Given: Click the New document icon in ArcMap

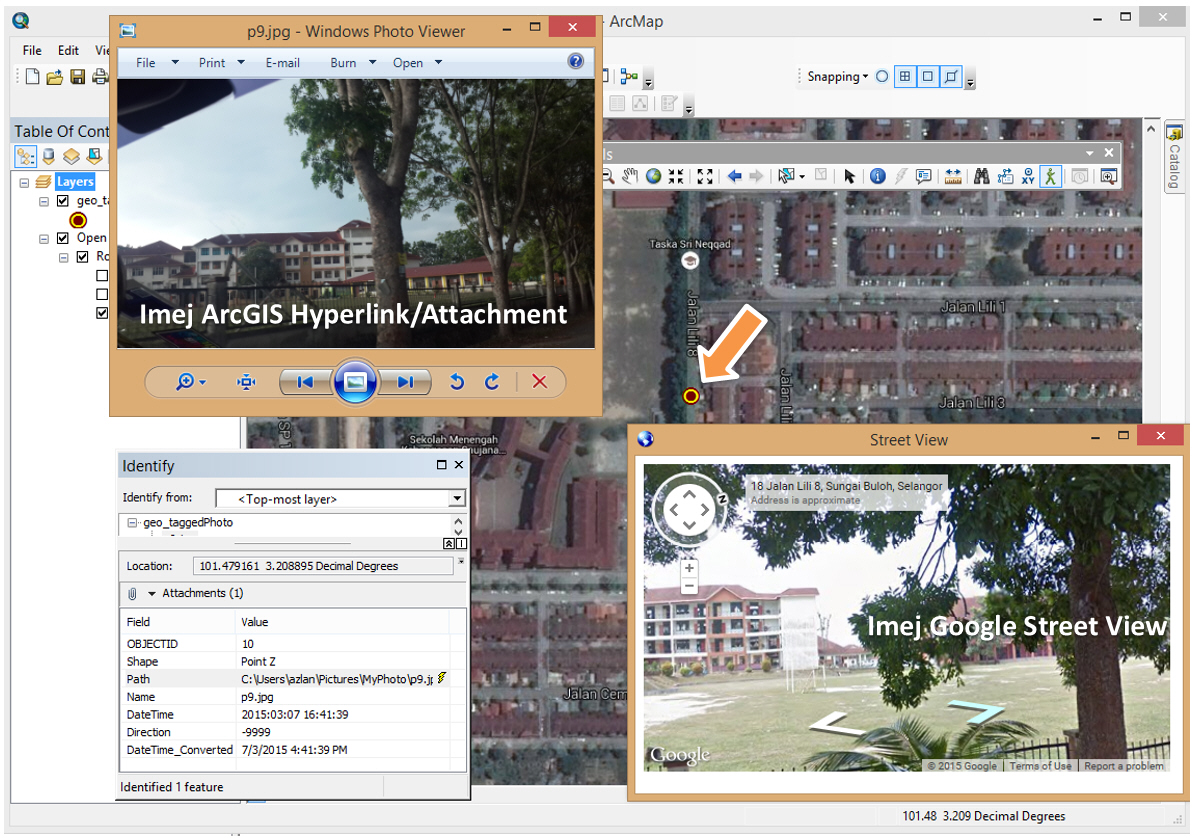Looking at the screenshot, I should [32, 76].
